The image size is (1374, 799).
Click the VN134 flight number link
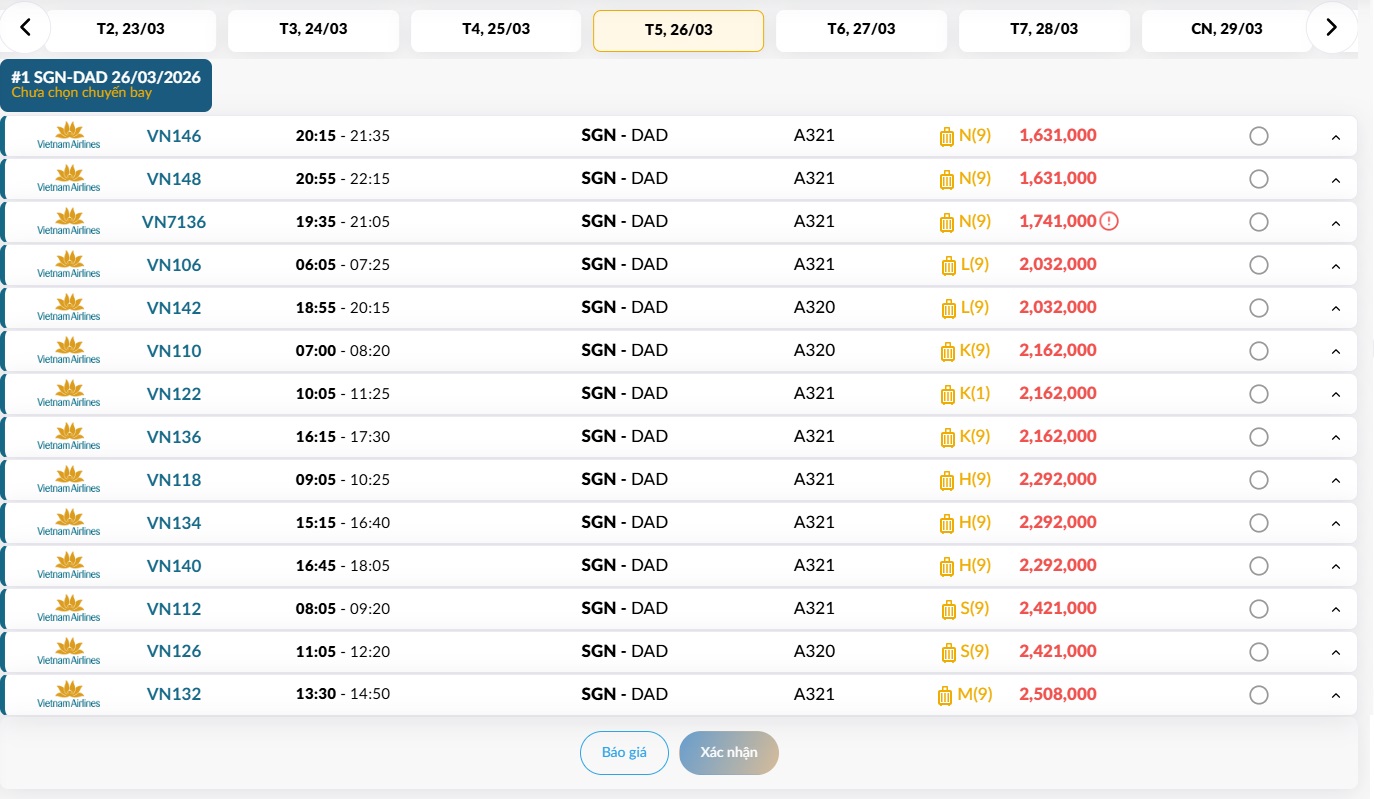(x=174, y=523)
